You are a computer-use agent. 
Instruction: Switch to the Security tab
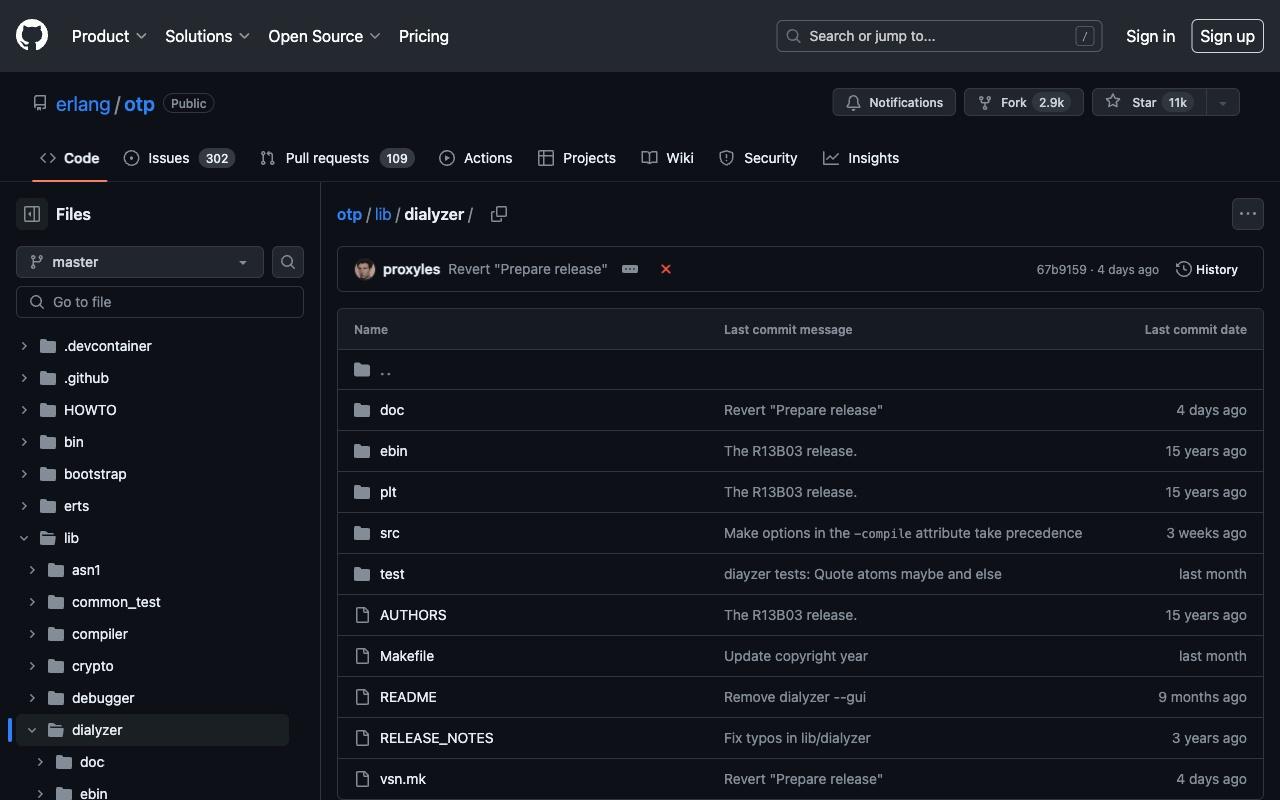pos(758,158)
